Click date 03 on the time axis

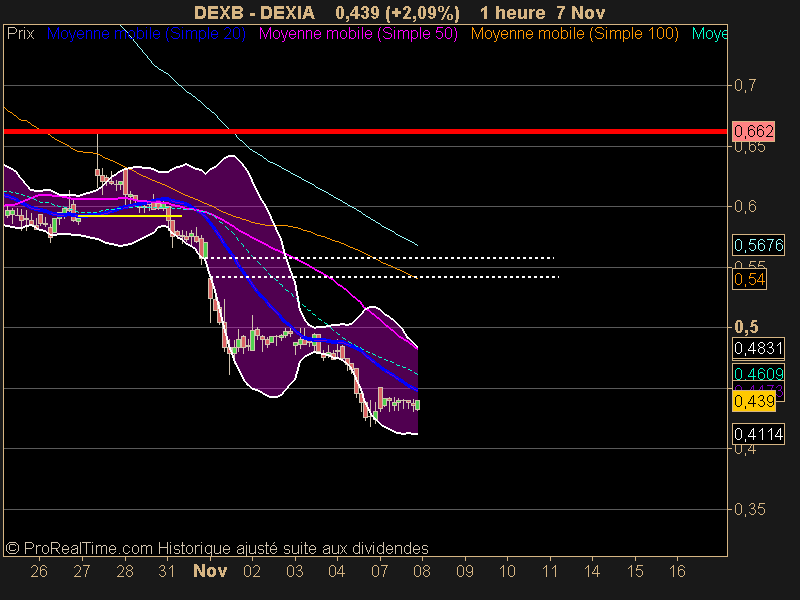click(294, 571)
